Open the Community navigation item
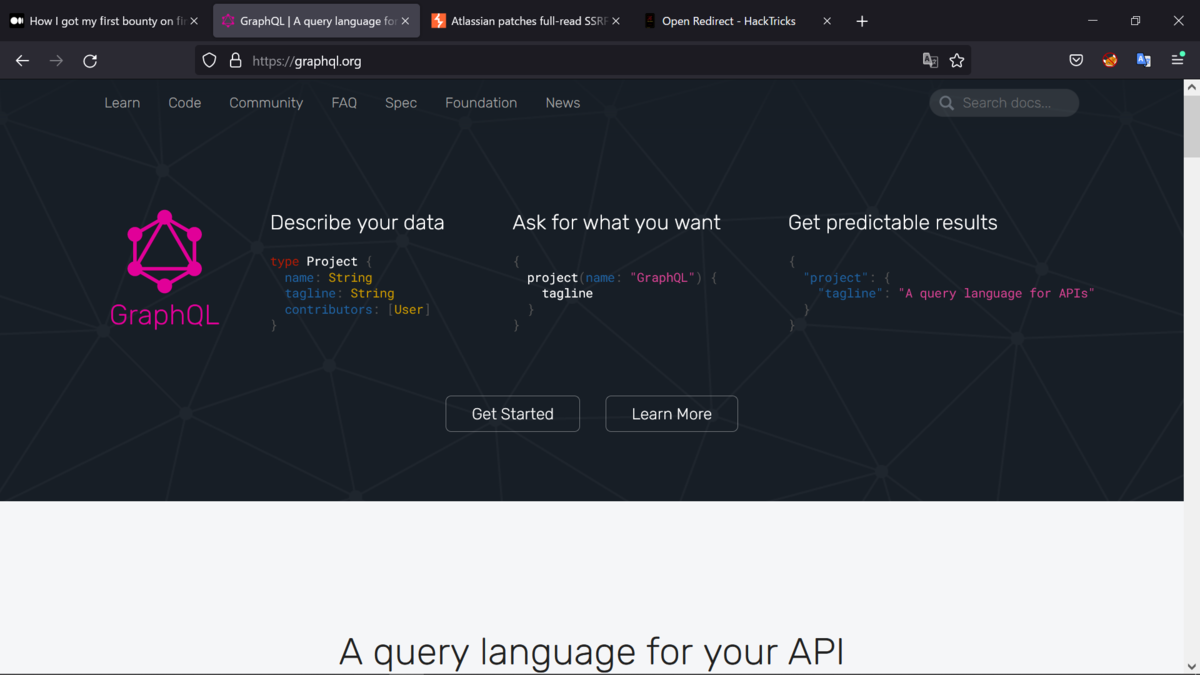The image size is (1200, 675). (266, 103)
